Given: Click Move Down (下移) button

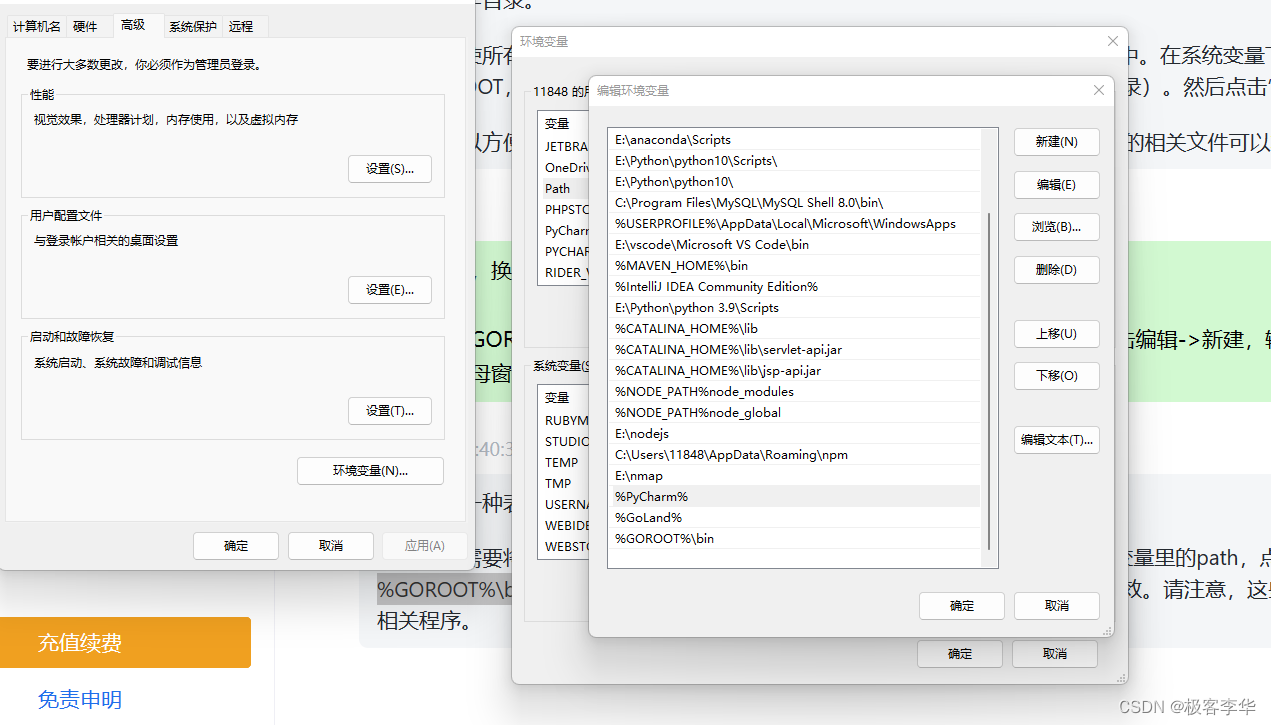Looking at the screenshot, I should pos(1056,376).
